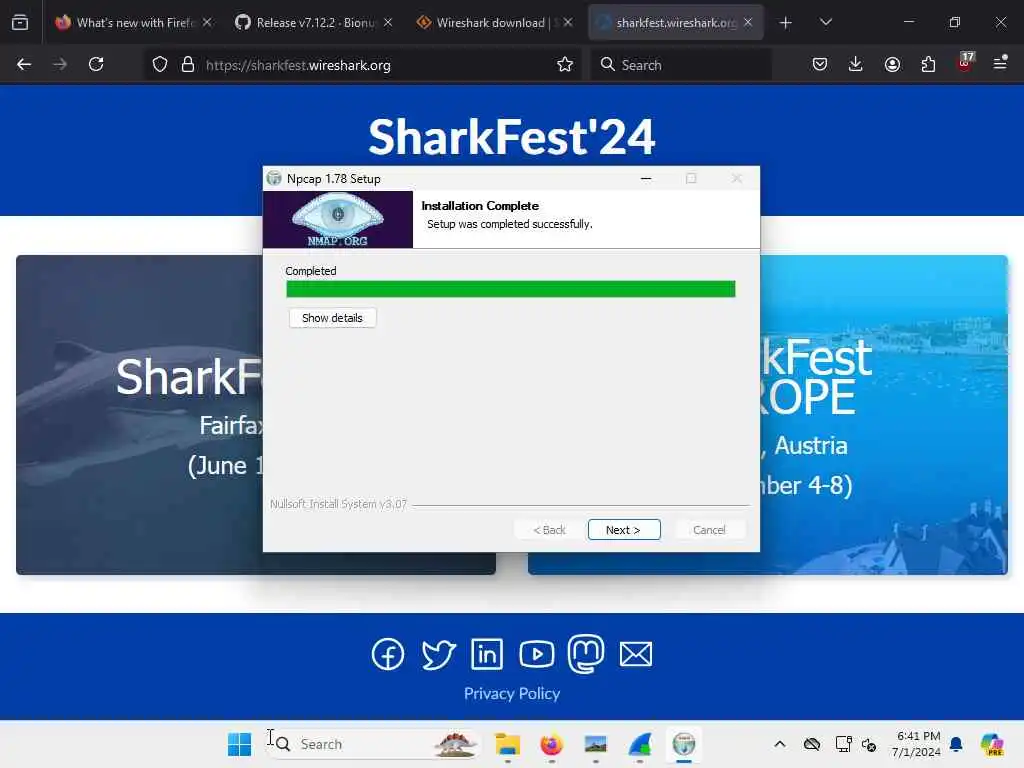The width and height of the screenshot is (1024, 768).
Task: Open the list all tabs dropdown
Action: [825, 22]
